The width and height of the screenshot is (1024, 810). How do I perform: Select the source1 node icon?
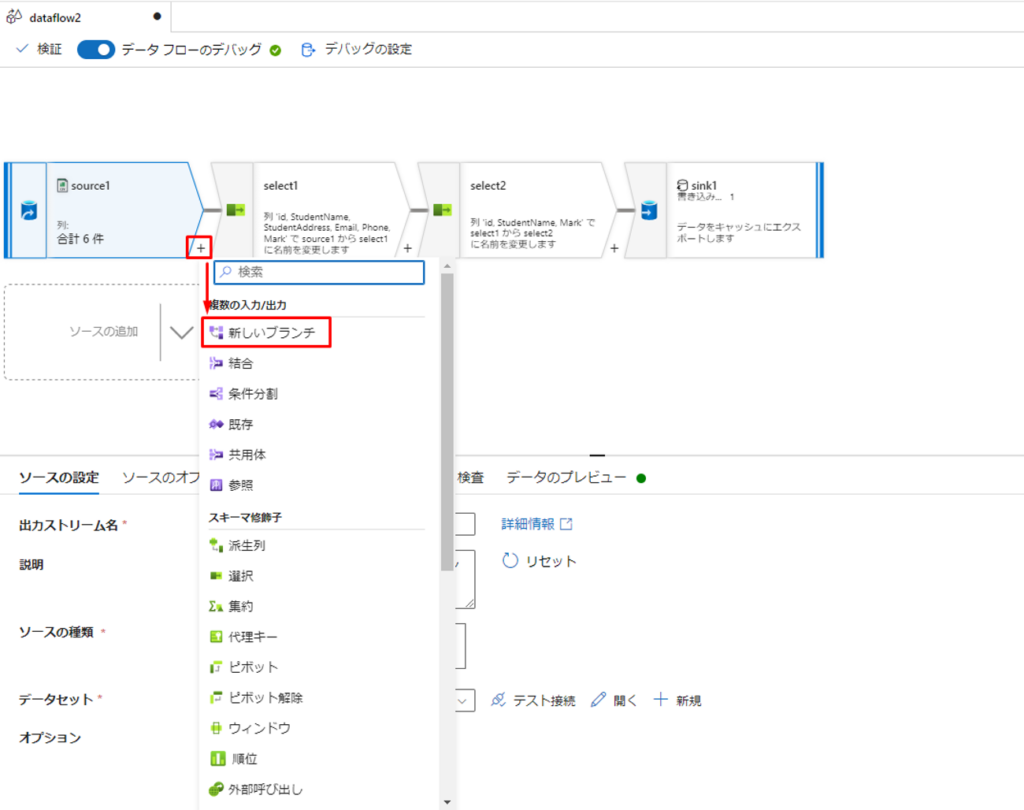coord(29,211)
